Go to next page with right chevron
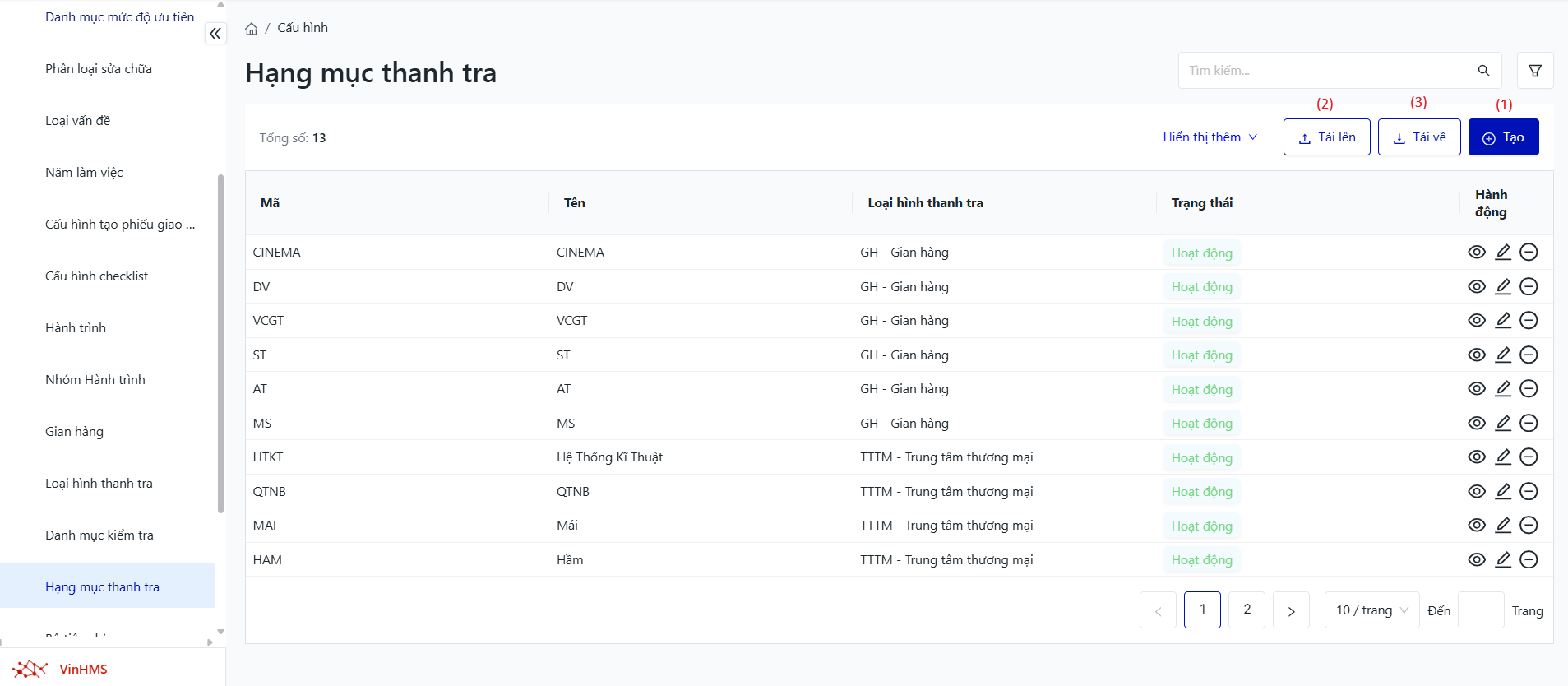The image size is (1568, 686). (x=1291, y=610)
